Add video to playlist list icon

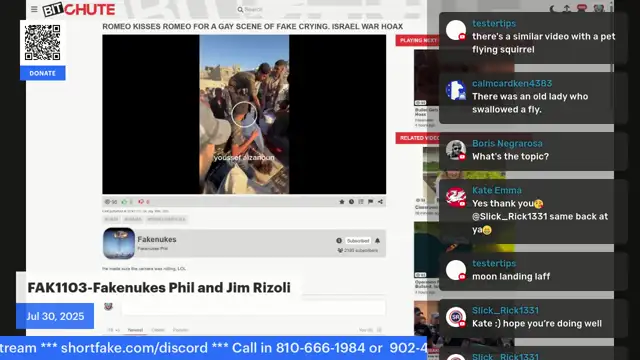pyautogui.click(x=361, y=202)
